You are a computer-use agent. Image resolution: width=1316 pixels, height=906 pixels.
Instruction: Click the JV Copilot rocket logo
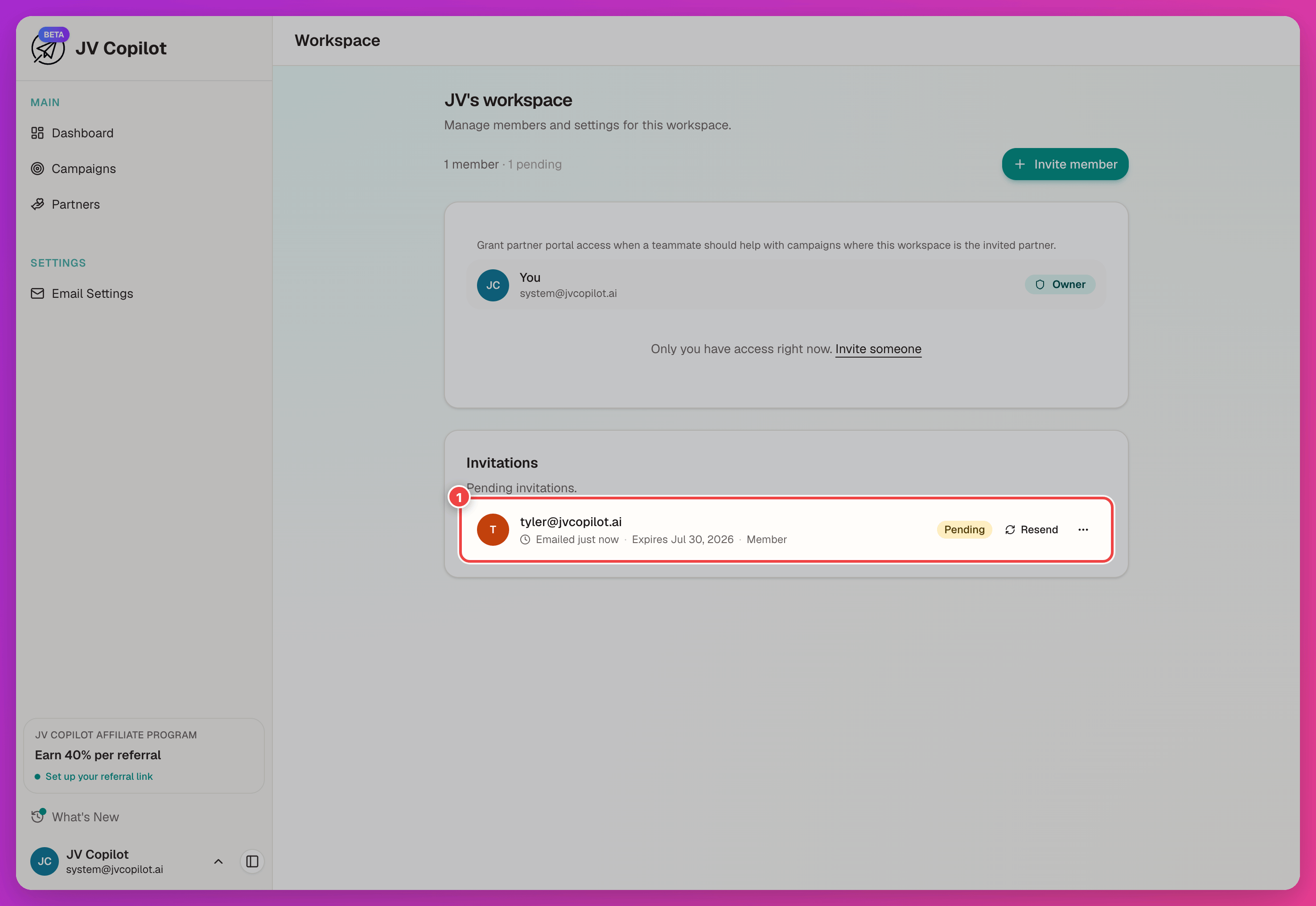[x=48, y=49]
